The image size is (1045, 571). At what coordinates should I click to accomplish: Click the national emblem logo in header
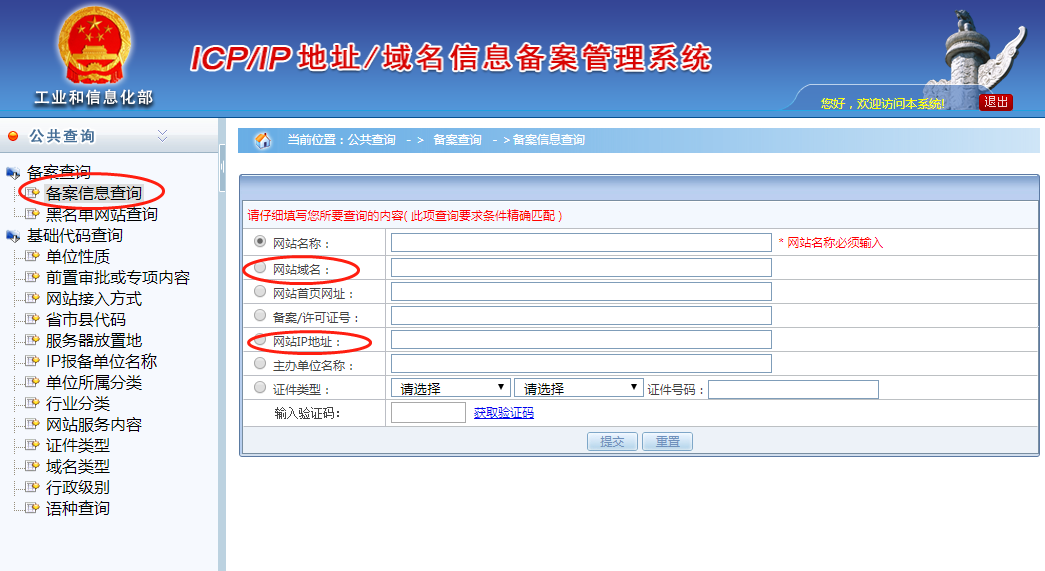tap(94, 46)
